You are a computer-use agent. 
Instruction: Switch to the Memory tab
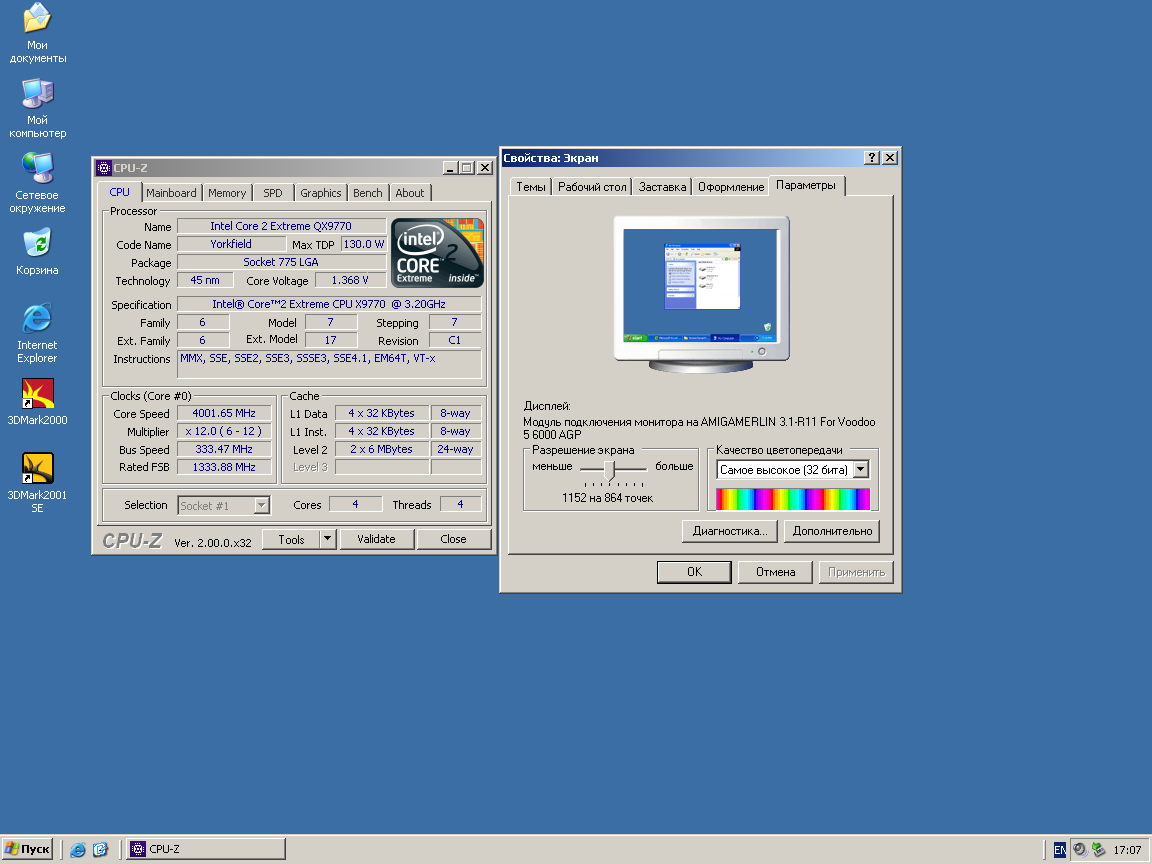tap(227, 192)
